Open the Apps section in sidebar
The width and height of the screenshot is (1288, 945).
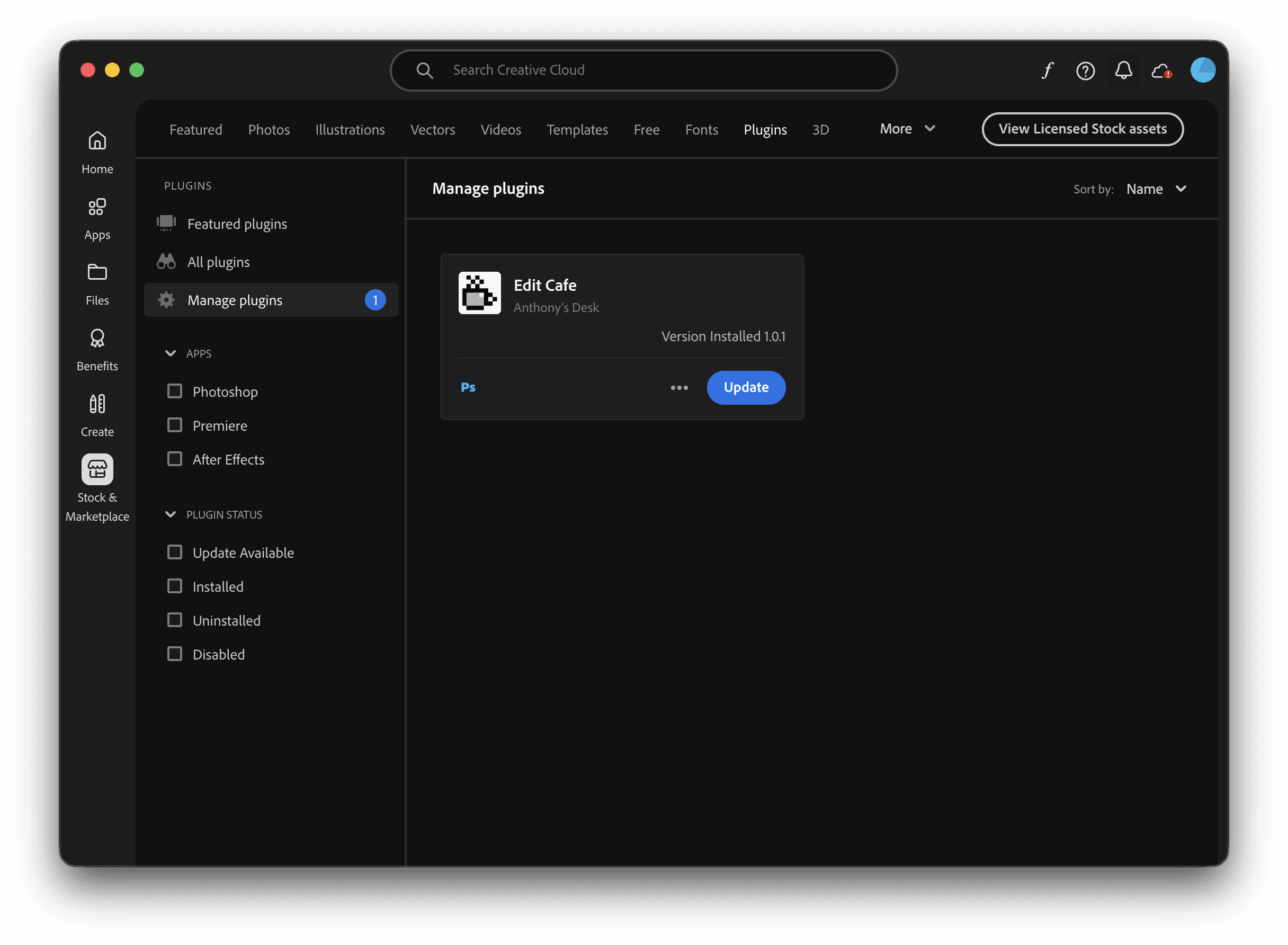[x=97, y=219]
